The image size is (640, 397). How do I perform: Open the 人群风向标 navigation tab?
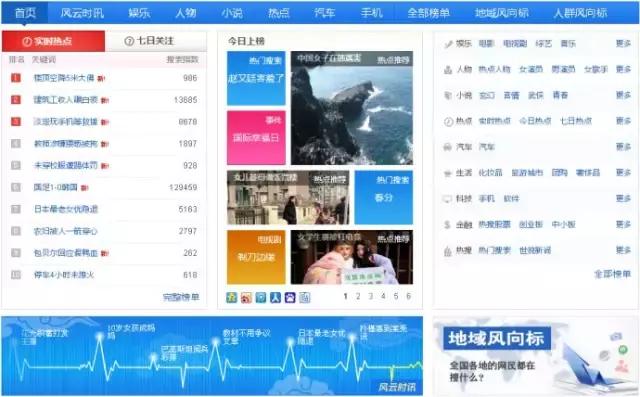(580, 13)
